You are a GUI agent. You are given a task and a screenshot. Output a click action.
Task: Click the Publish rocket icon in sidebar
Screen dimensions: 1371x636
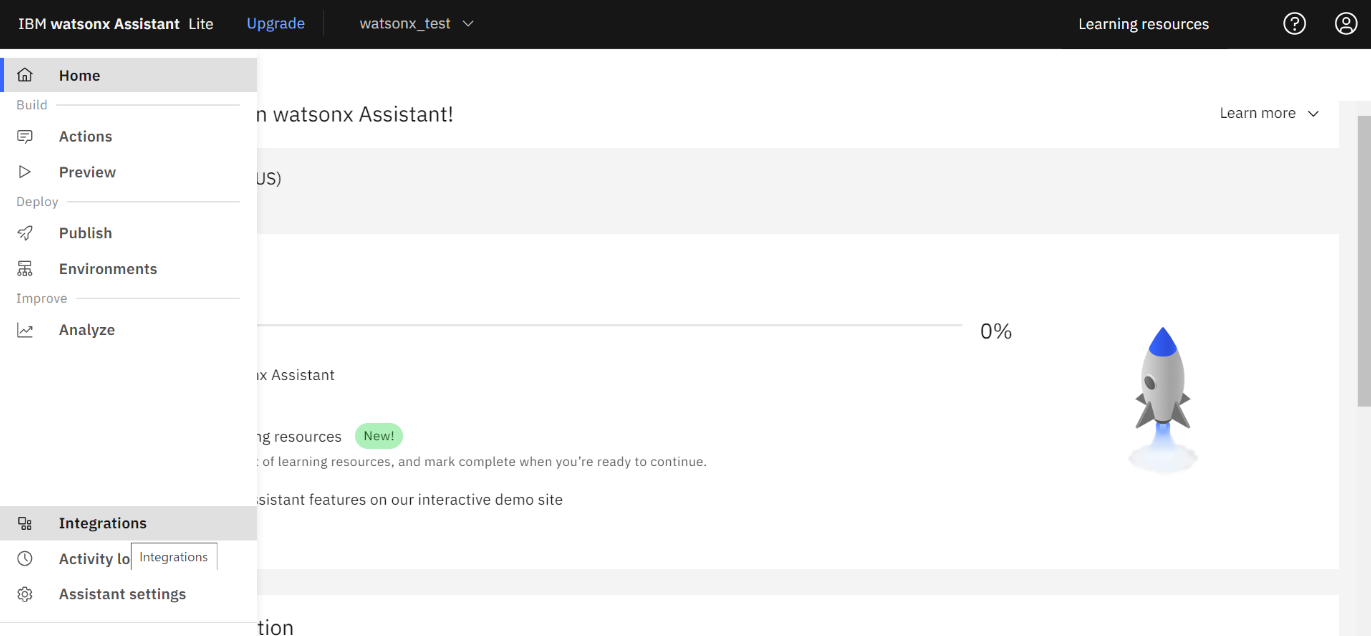click(x=25, y=233)
